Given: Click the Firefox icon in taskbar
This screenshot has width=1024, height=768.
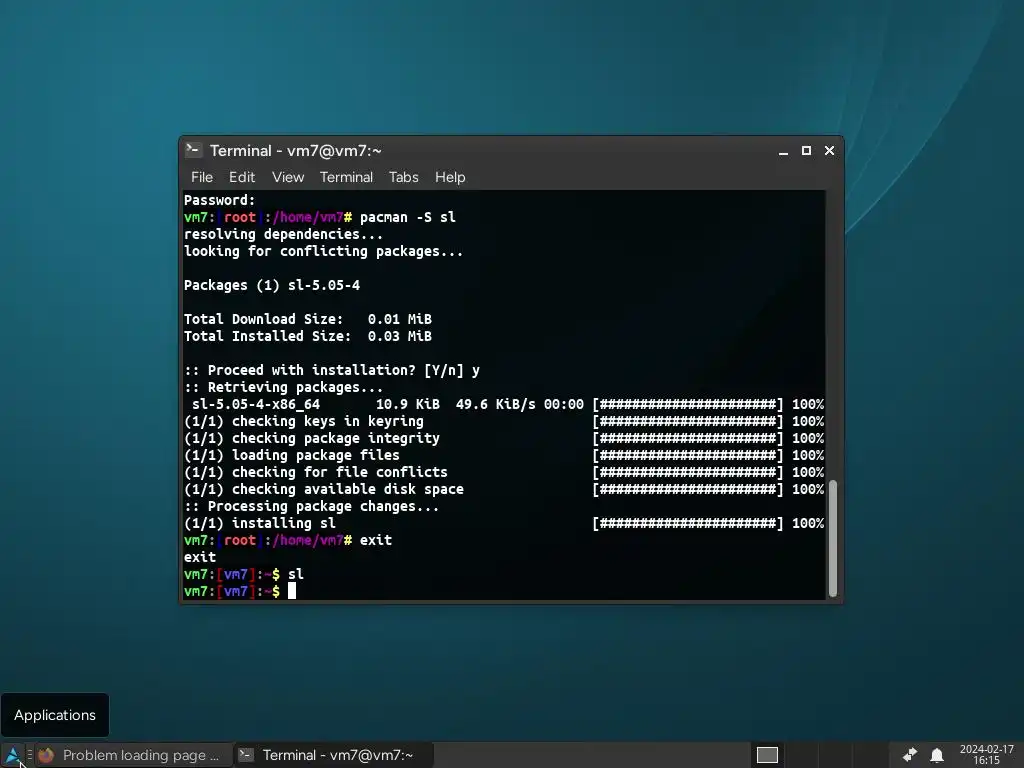Looking at the screenshot, I should [46, 755].
